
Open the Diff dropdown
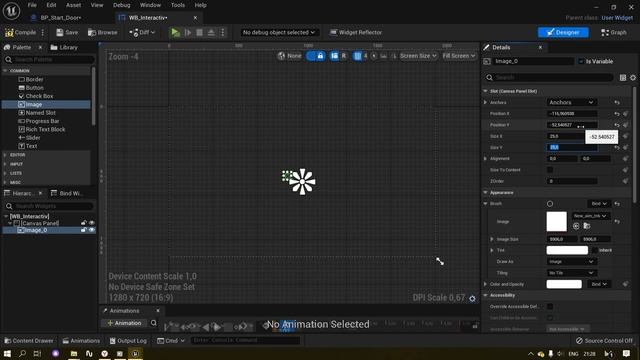click(142, 32)
